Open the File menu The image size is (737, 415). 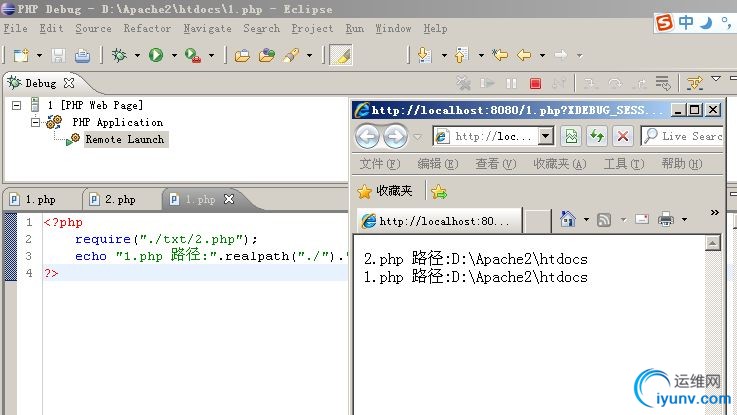pos(16,29)
